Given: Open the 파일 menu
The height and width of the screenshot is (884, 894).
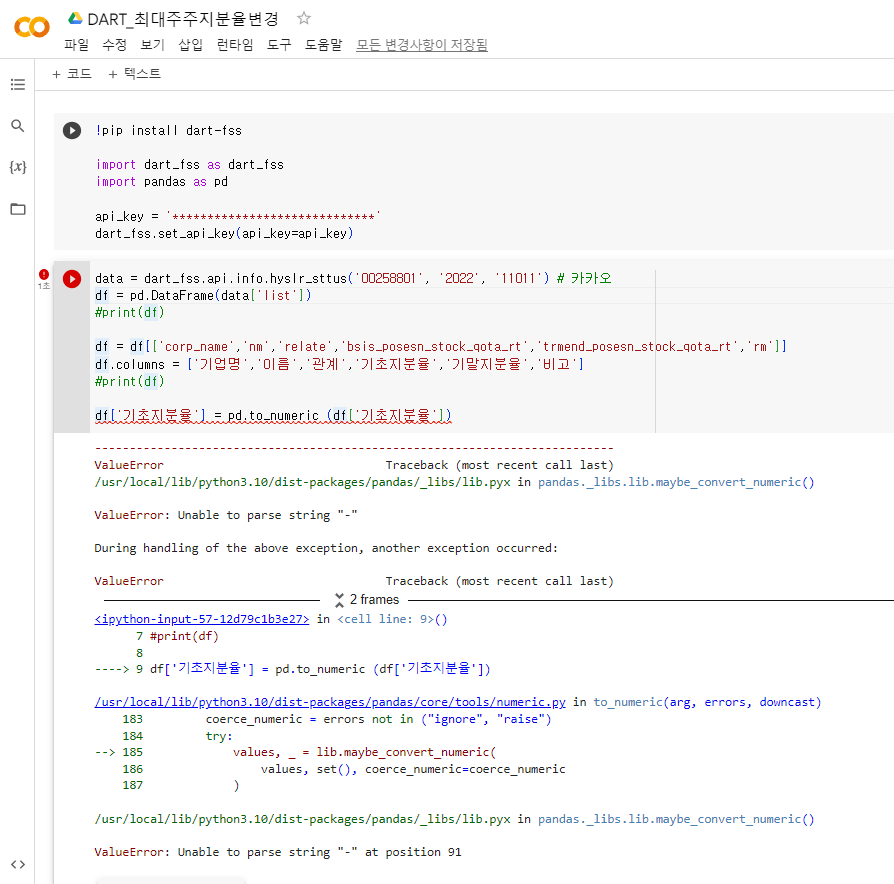Looking at the screenshot, I should 76,44.
